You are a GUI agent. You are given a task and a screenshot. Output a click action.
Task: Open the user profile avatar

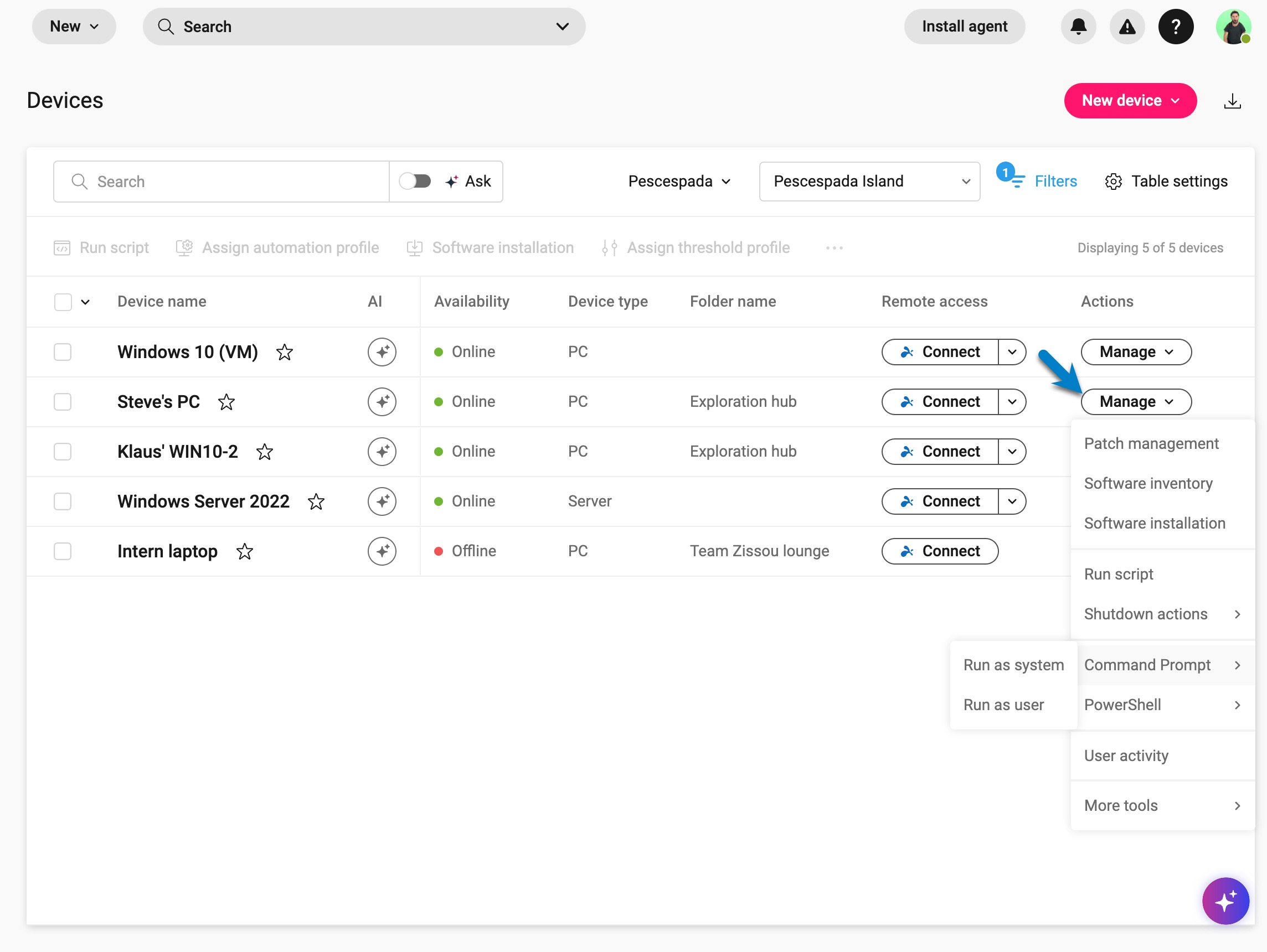[x=1233, y=27]
